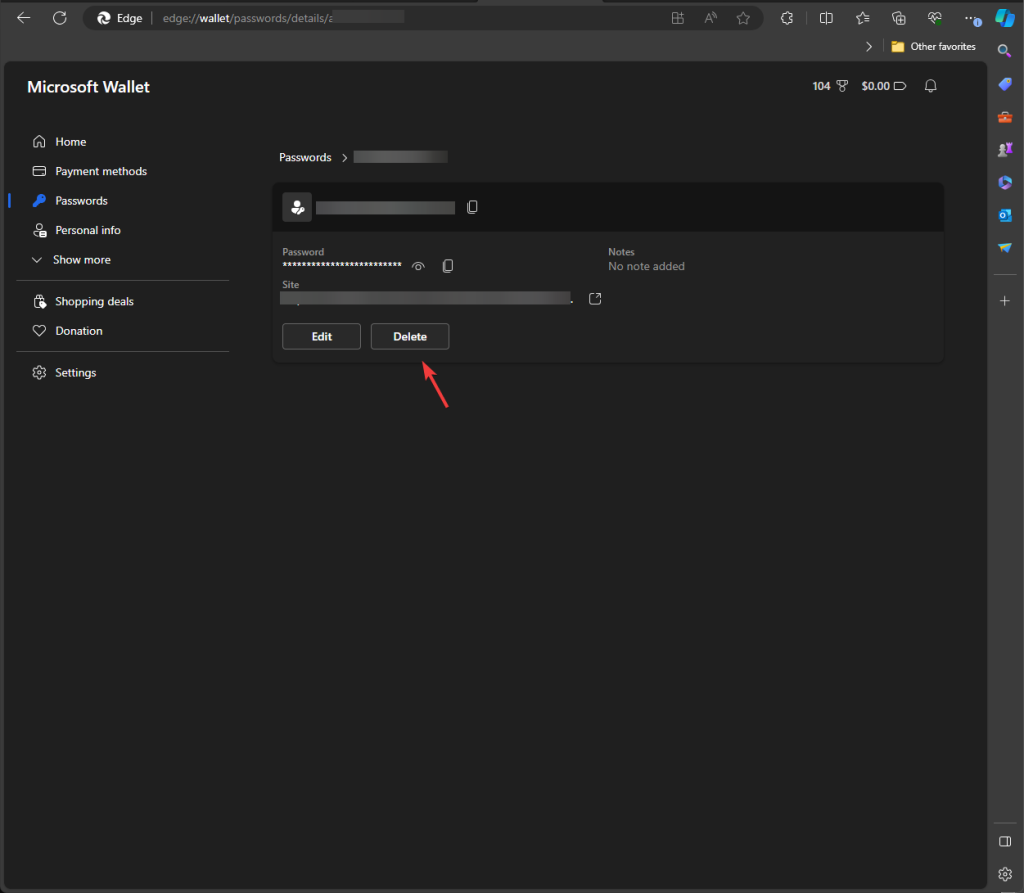Open Browser essentials heart icon

pyautogui.click(x=935, y=18)
